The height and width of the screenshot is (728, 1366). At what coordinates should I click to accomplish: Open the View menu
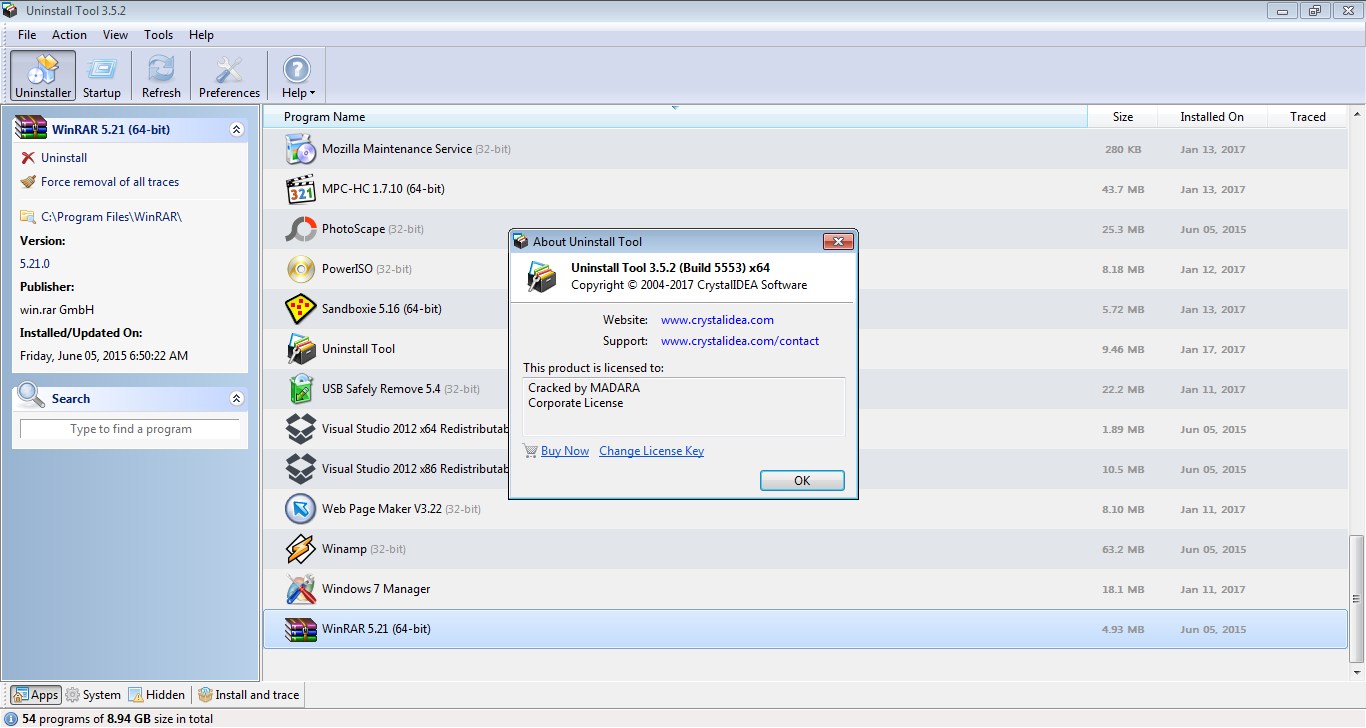click(115, 34)
